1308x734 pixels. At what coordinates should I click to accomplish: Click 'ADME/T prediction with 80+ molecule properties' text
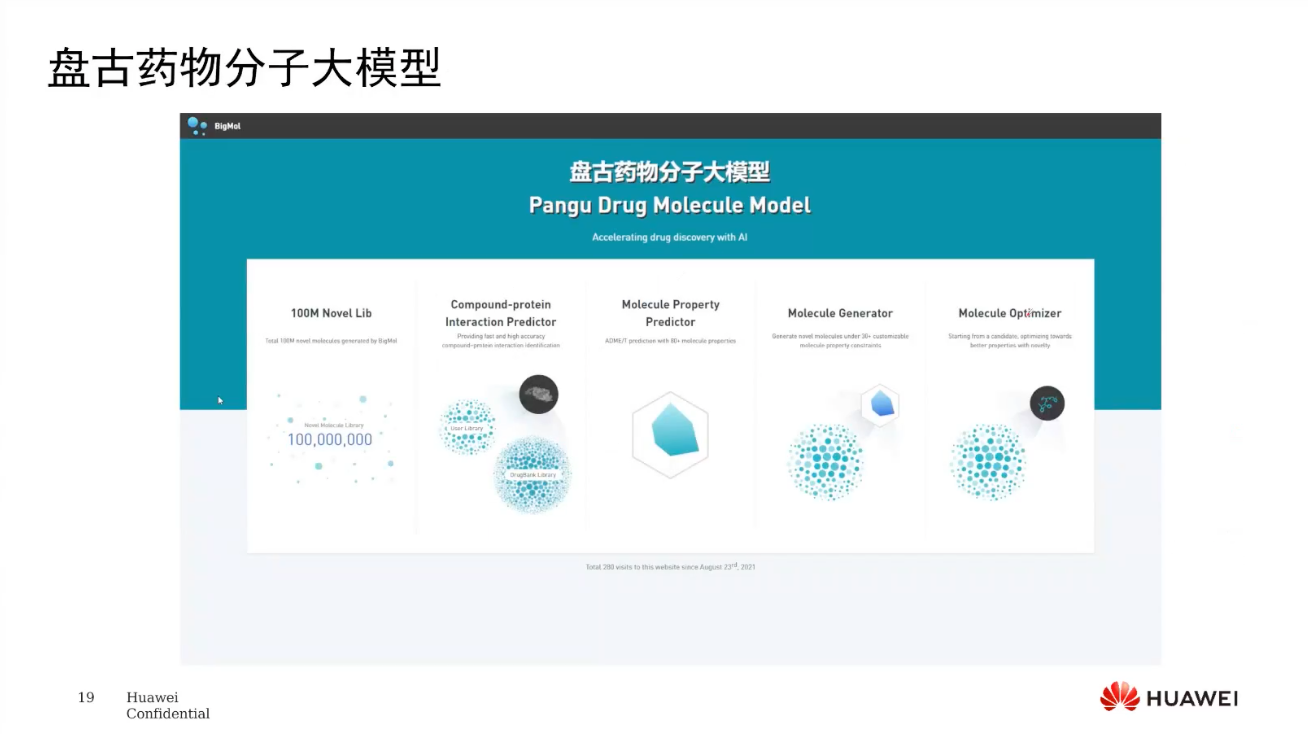(x=670, y=341)
